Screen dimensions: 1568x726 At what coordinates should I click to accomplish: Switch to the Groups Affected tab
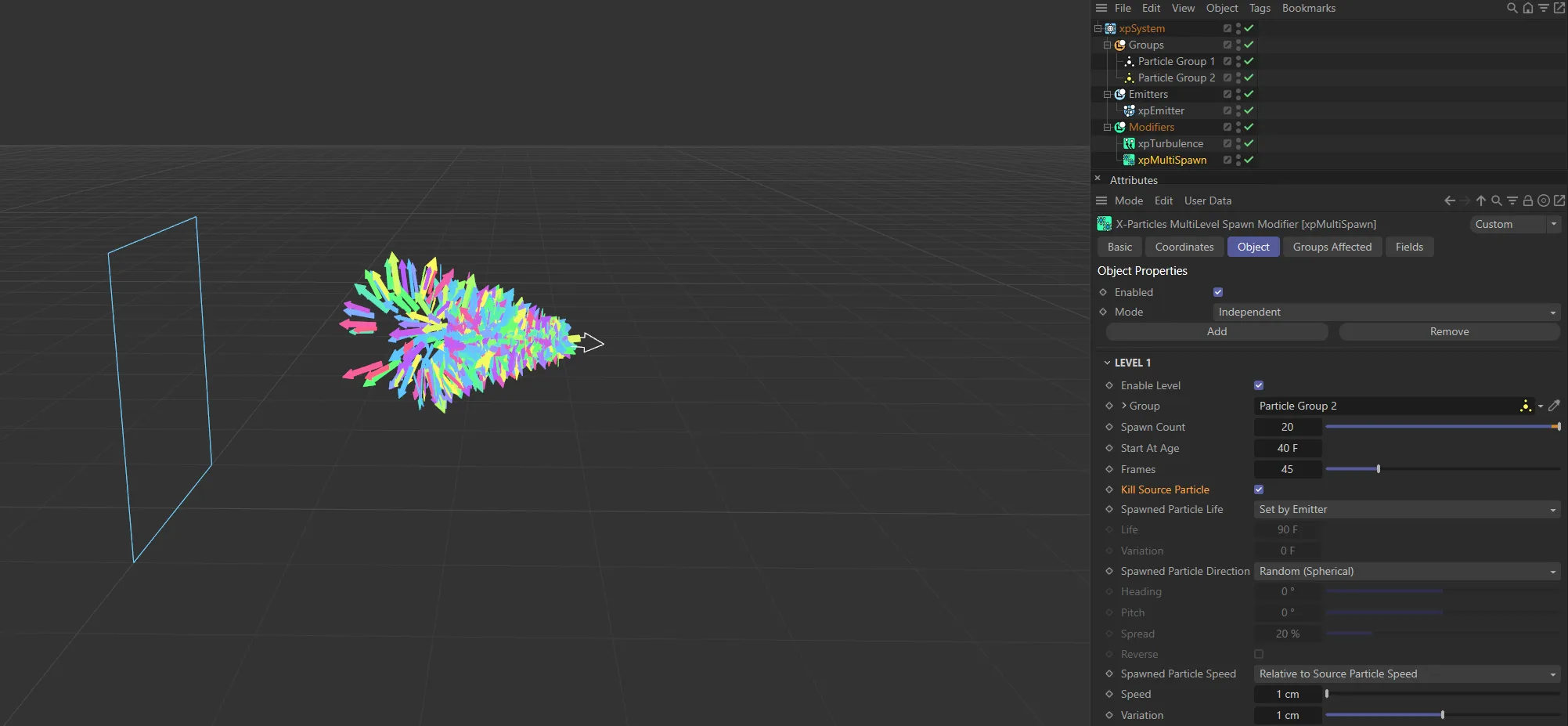pyautogui.click(x=1332, y=247)
